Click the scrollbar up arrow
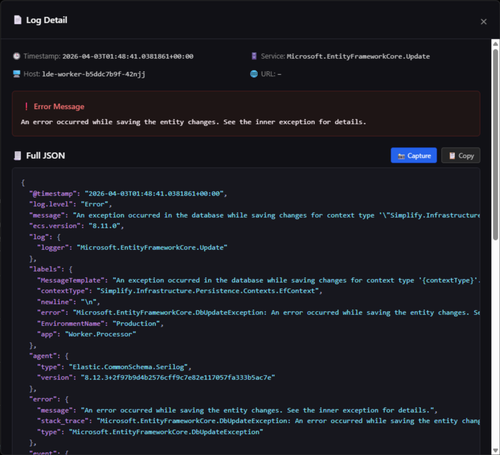The image size is (500, 455). pyautogui.click(x=495, y=44)
